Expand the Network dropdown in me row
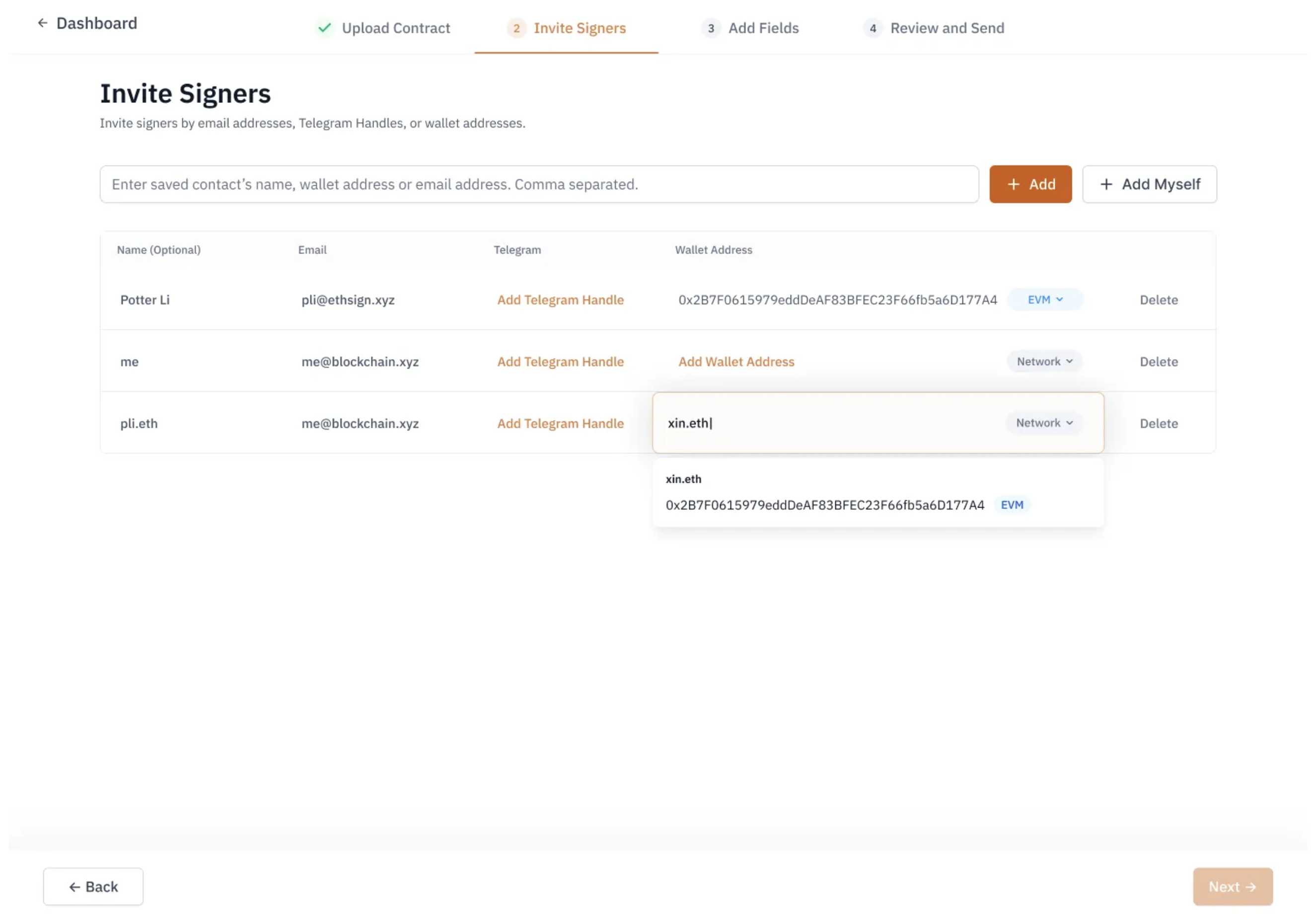Viewport: 1316px width, 921px height. (1044, 361)
